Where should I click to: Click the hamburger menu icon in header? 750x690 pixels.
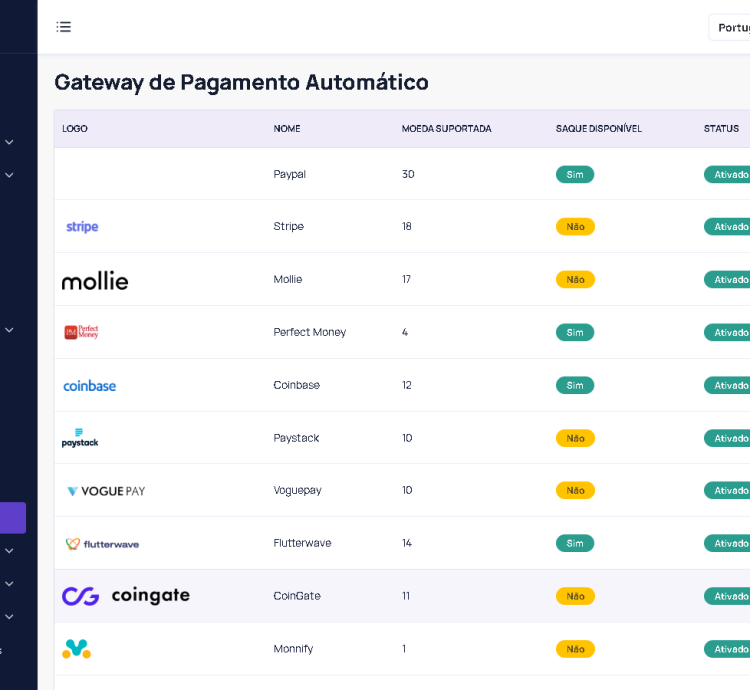(x=64, y=27)
